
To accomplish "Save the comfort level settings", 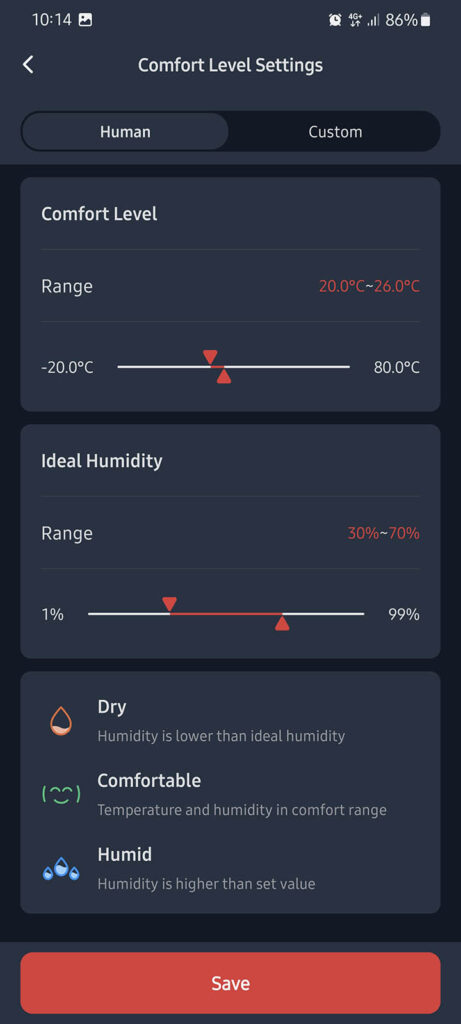I will click(230, 983).
